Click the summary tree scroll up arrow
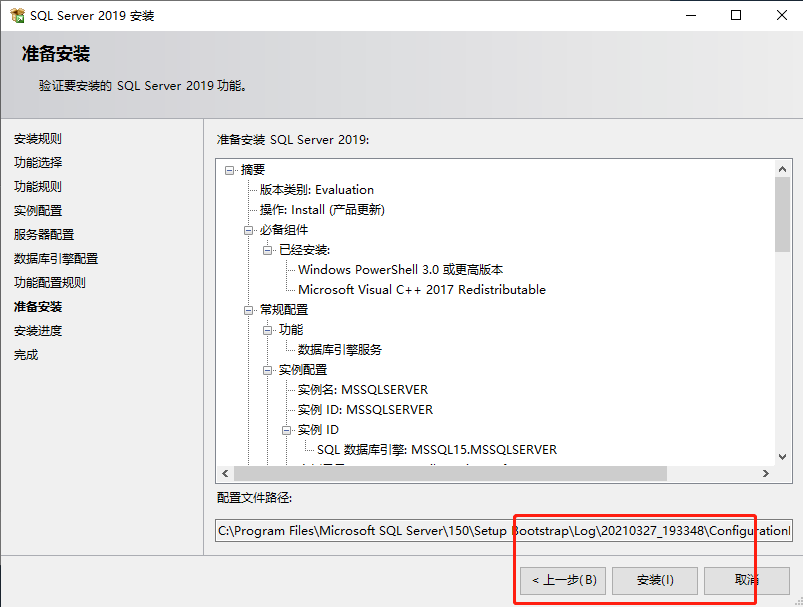This screenshot has height=607, width=803. pos(783,169)
